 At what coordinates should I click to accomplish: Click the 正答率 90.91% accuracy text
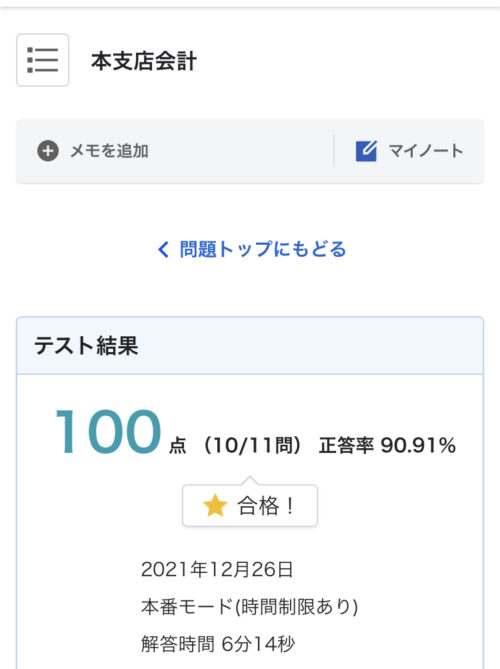click(x=387, y=446)
